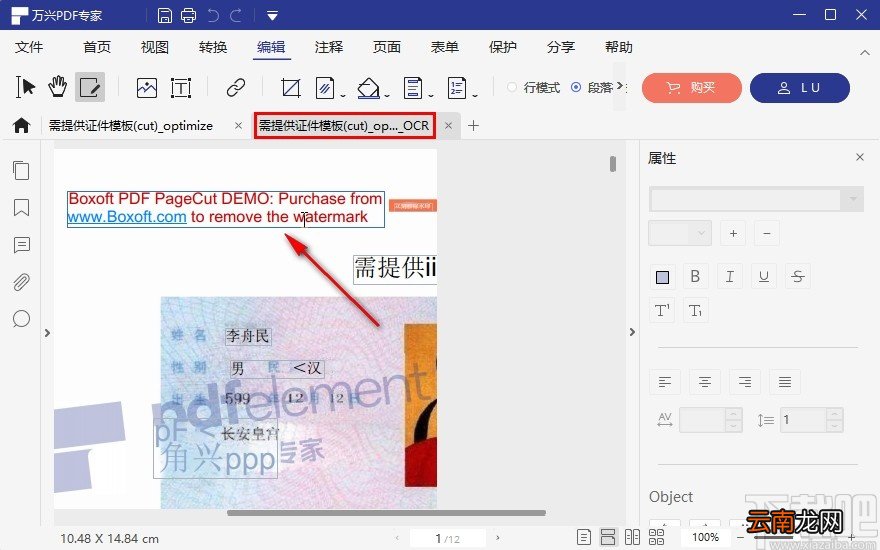Screen dimensions: 880x550
Task: Open the Bates numbering tool
Action: coord(457,88)
